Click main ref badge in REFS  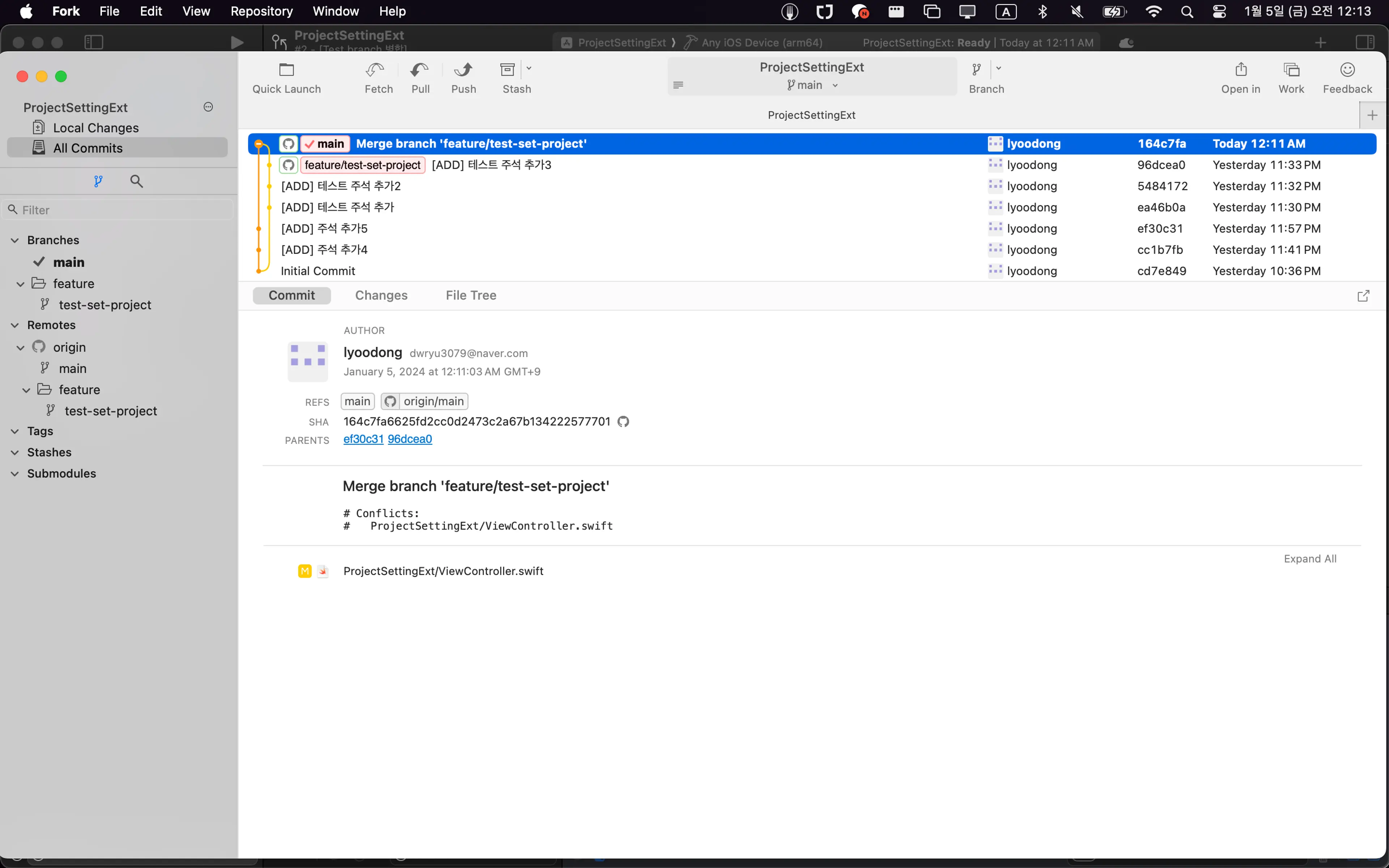(357, 401)
